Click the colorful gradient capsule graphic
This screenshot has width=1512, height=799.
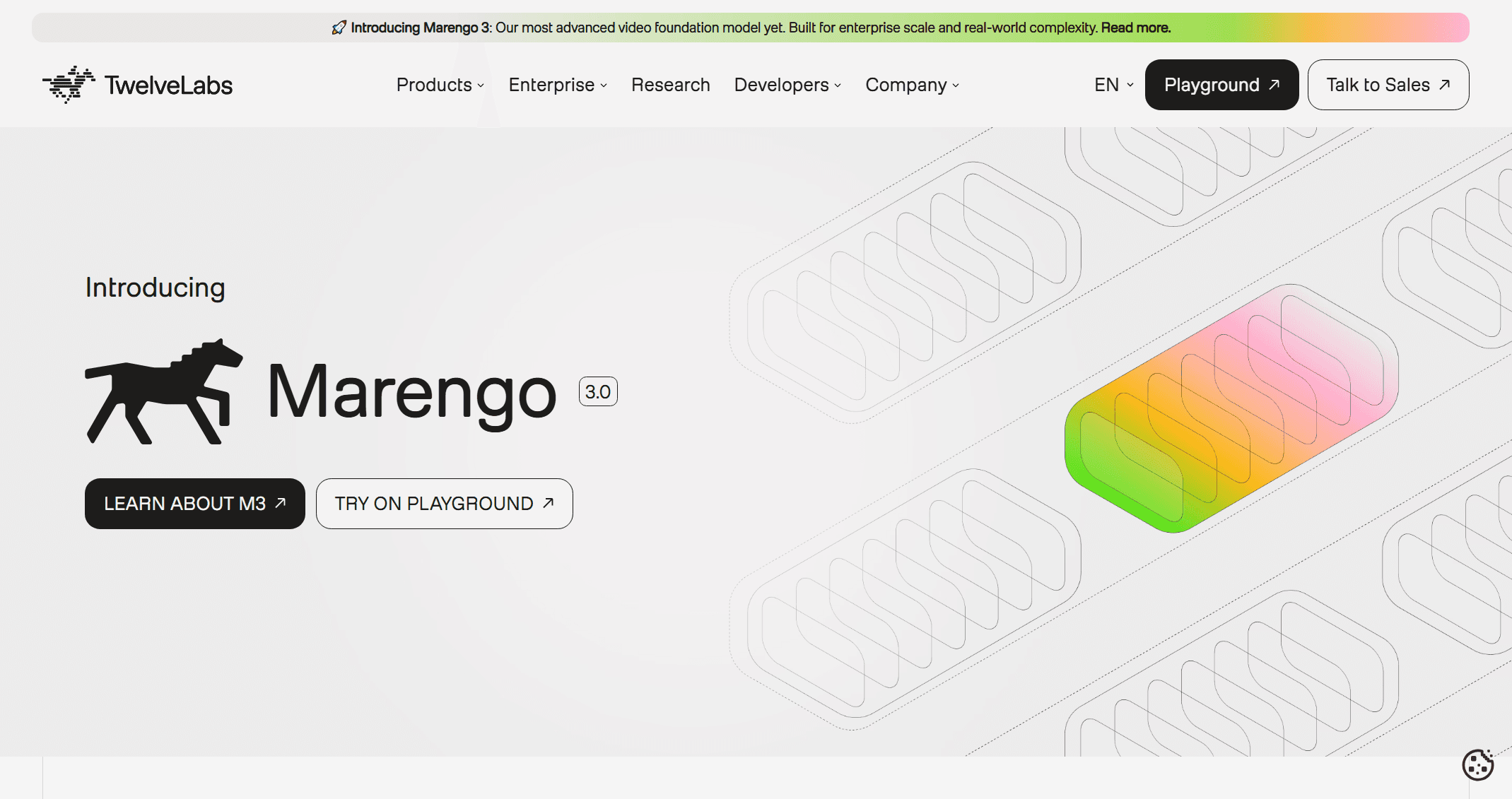tap(1230, 410)
